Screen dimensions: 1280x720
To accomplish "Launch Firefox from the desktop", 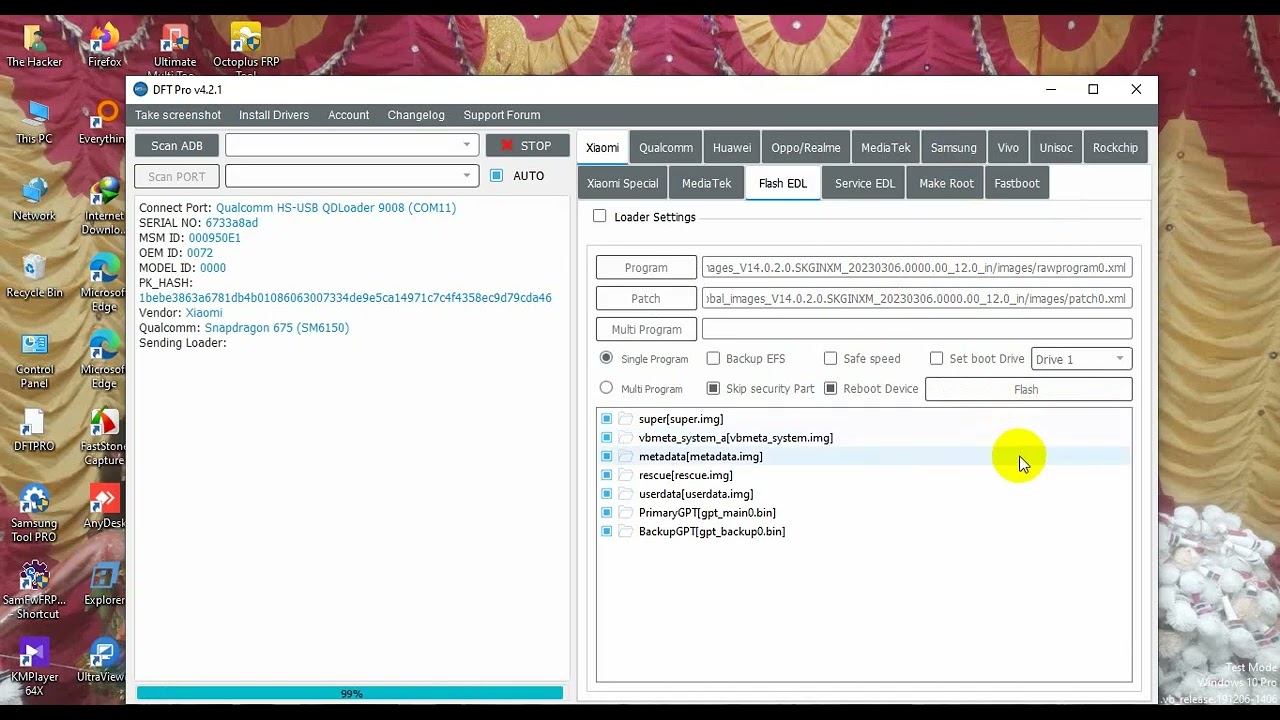I will tap(104, 47).
